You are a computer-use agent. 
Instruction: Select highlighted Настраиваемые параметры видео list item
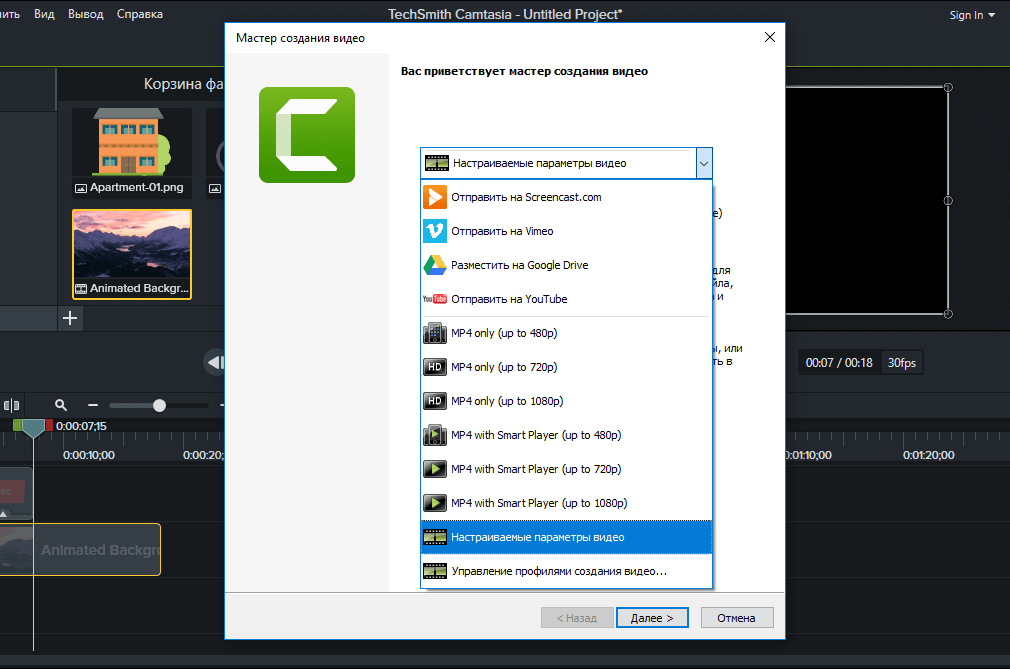(x=566, y=537)
